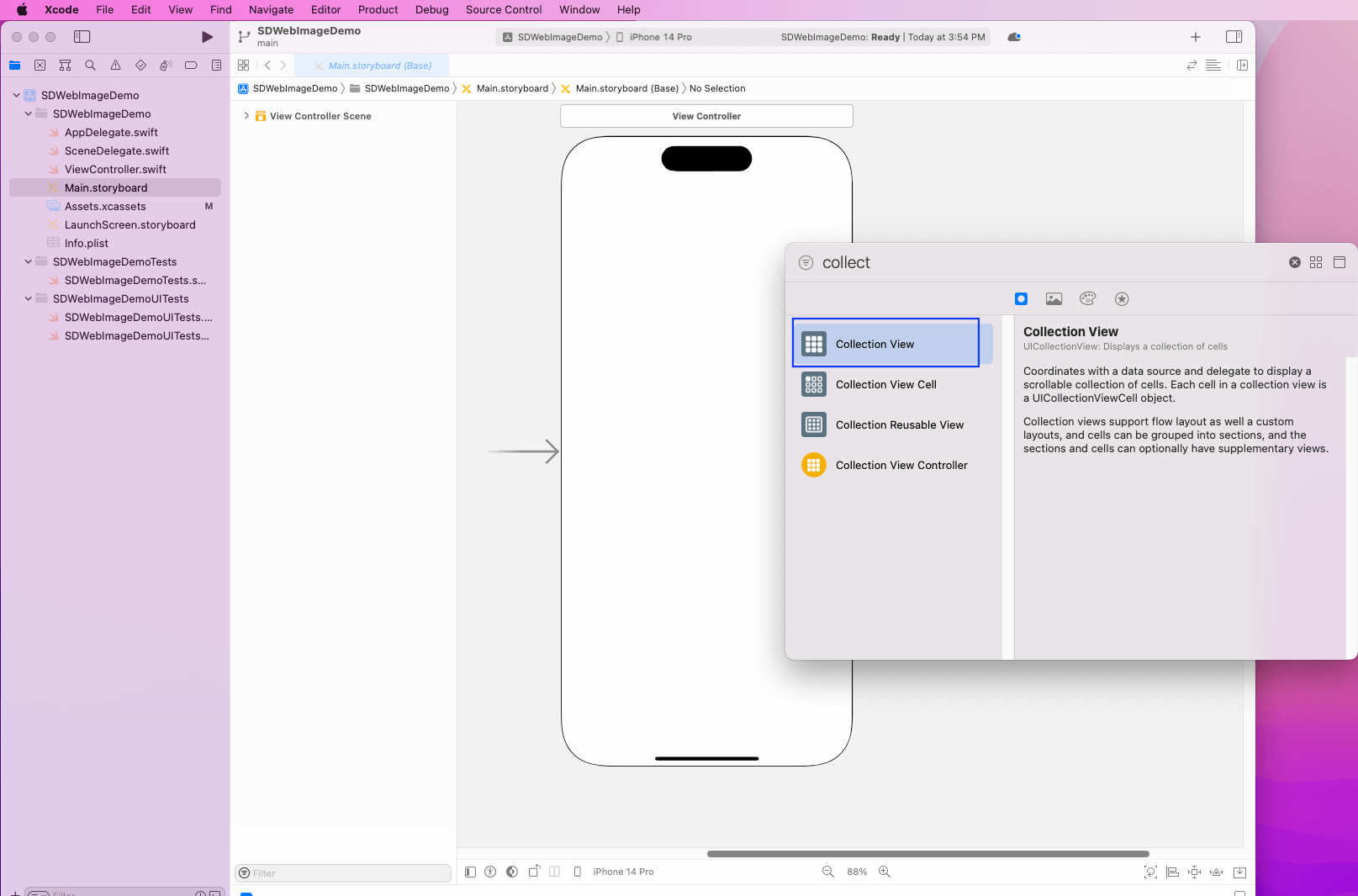Toggle the right inspector panel
This screenshot has width=1358, height=896.
(1234, 37)
